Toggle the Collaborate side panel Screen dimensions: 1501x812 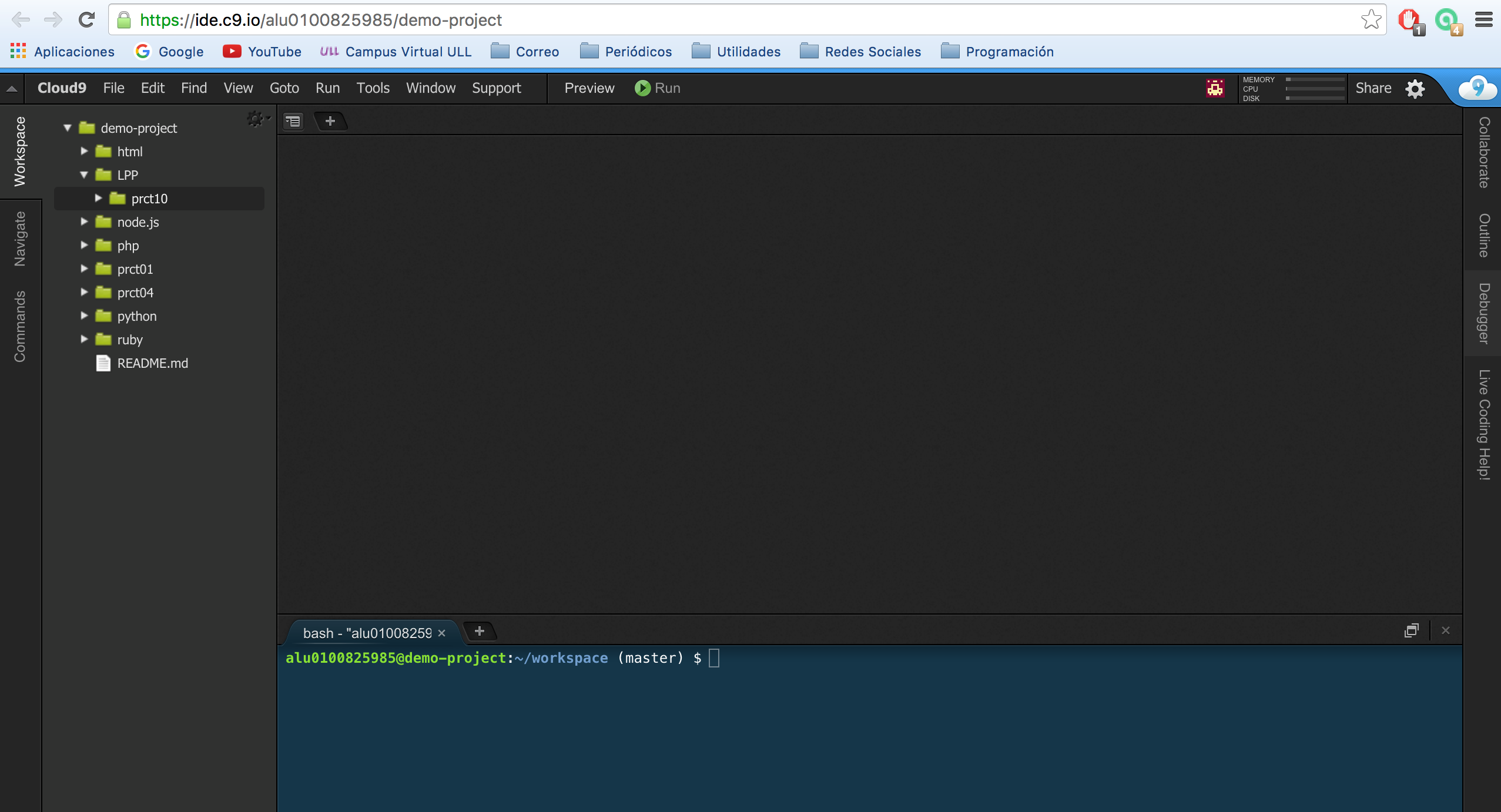point(1484,152)
